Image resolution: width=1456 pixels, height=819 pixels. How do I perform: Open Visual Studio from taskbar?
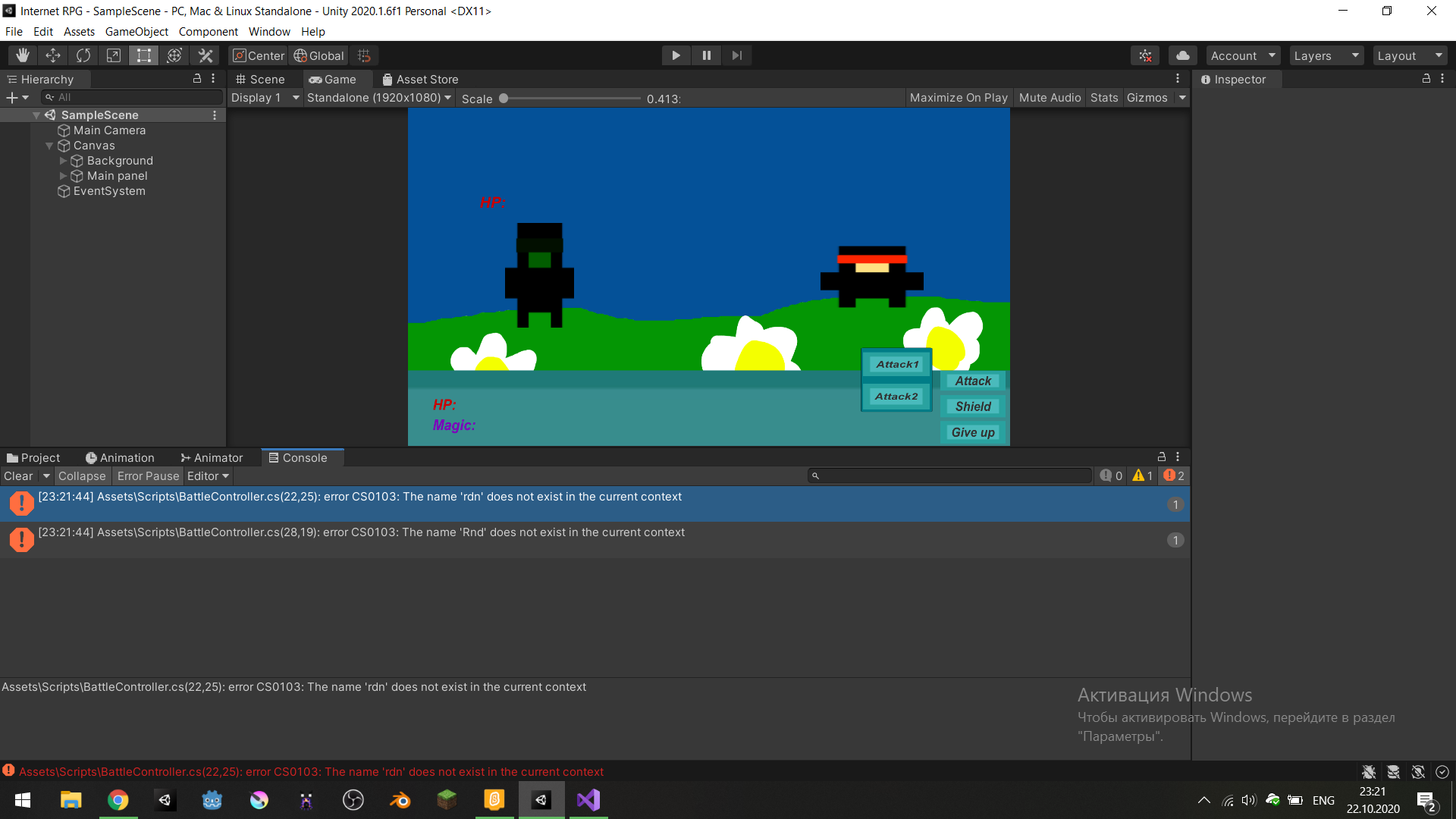(588, 800)
